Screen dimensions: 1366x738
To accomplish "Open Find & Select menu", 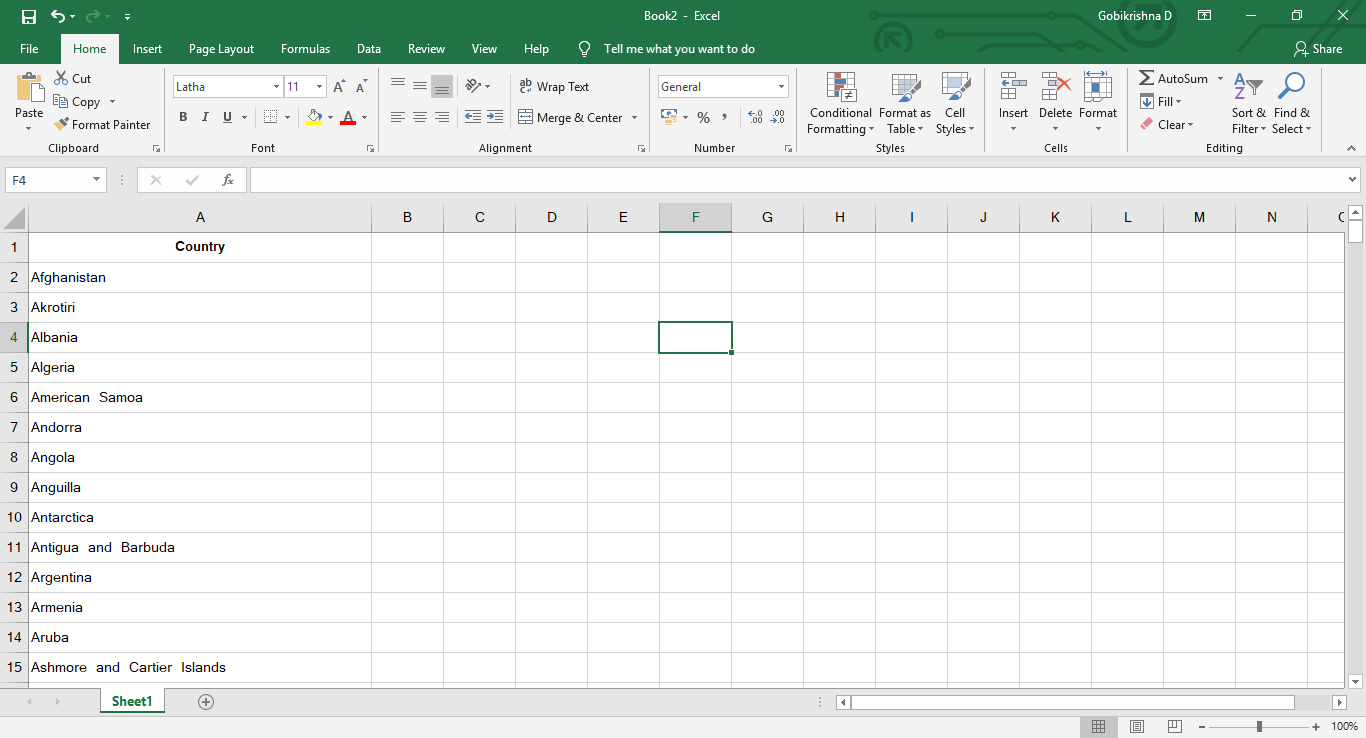I will pyautogui.click(x=1291, y=104).
